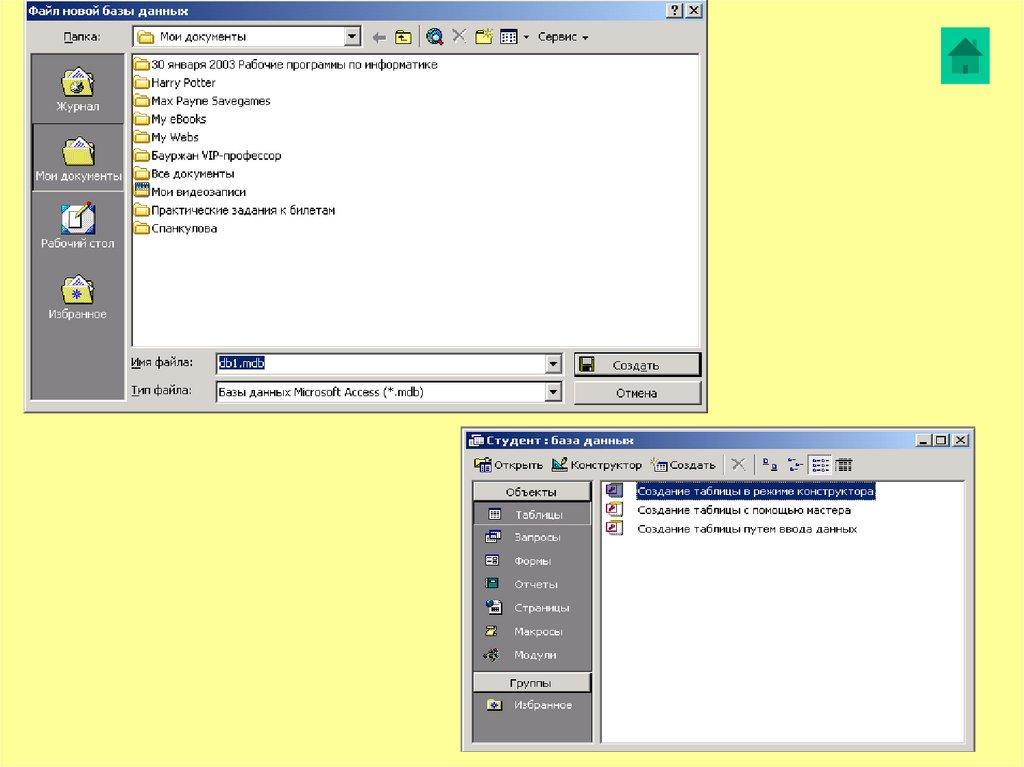The width and height of the screenshot is (1024, 767).
Task: Switch database window to details view
Action: pos(844,465)
